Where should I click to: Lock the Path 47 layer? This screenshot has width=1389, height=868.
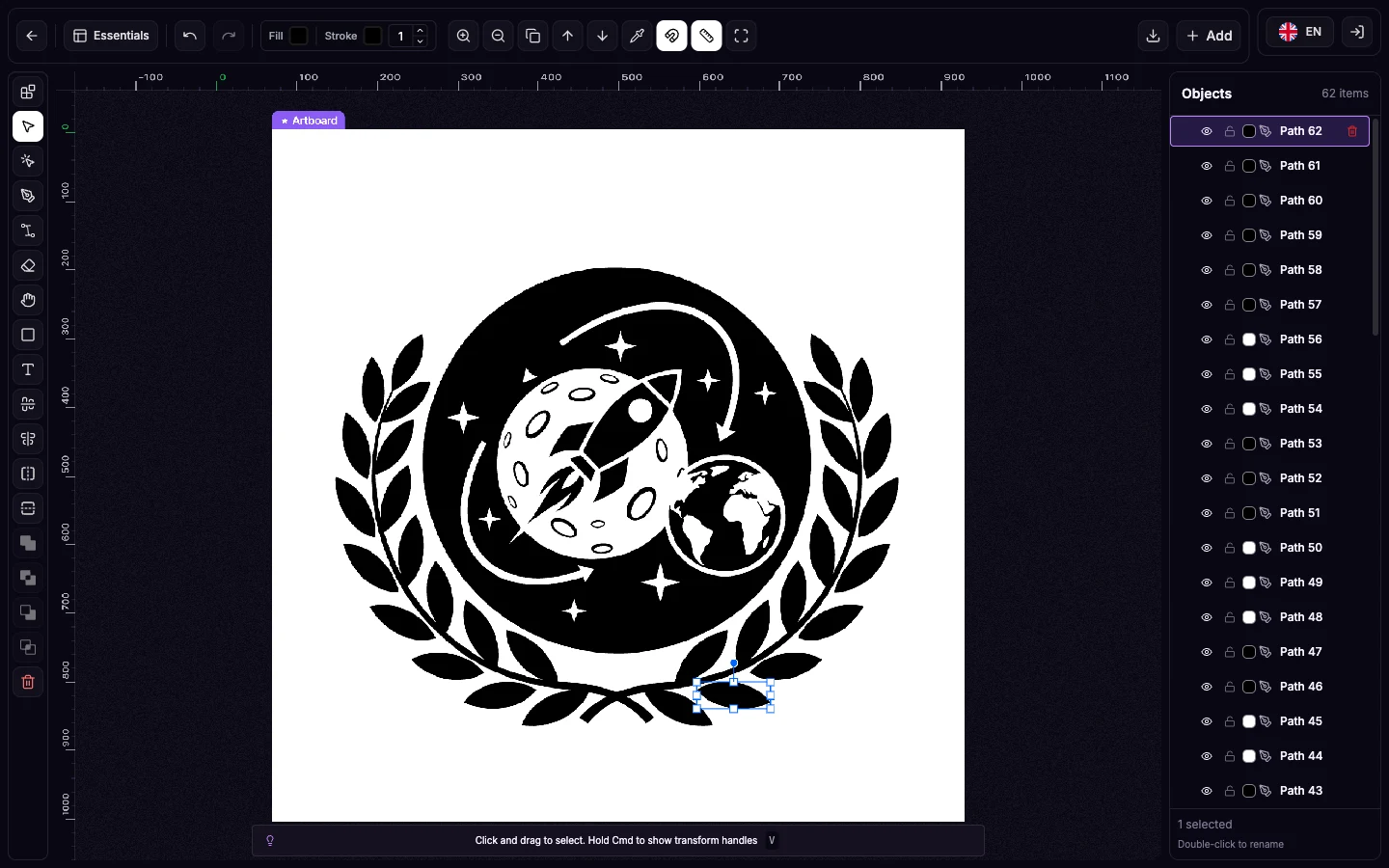tap(1230, 652)
